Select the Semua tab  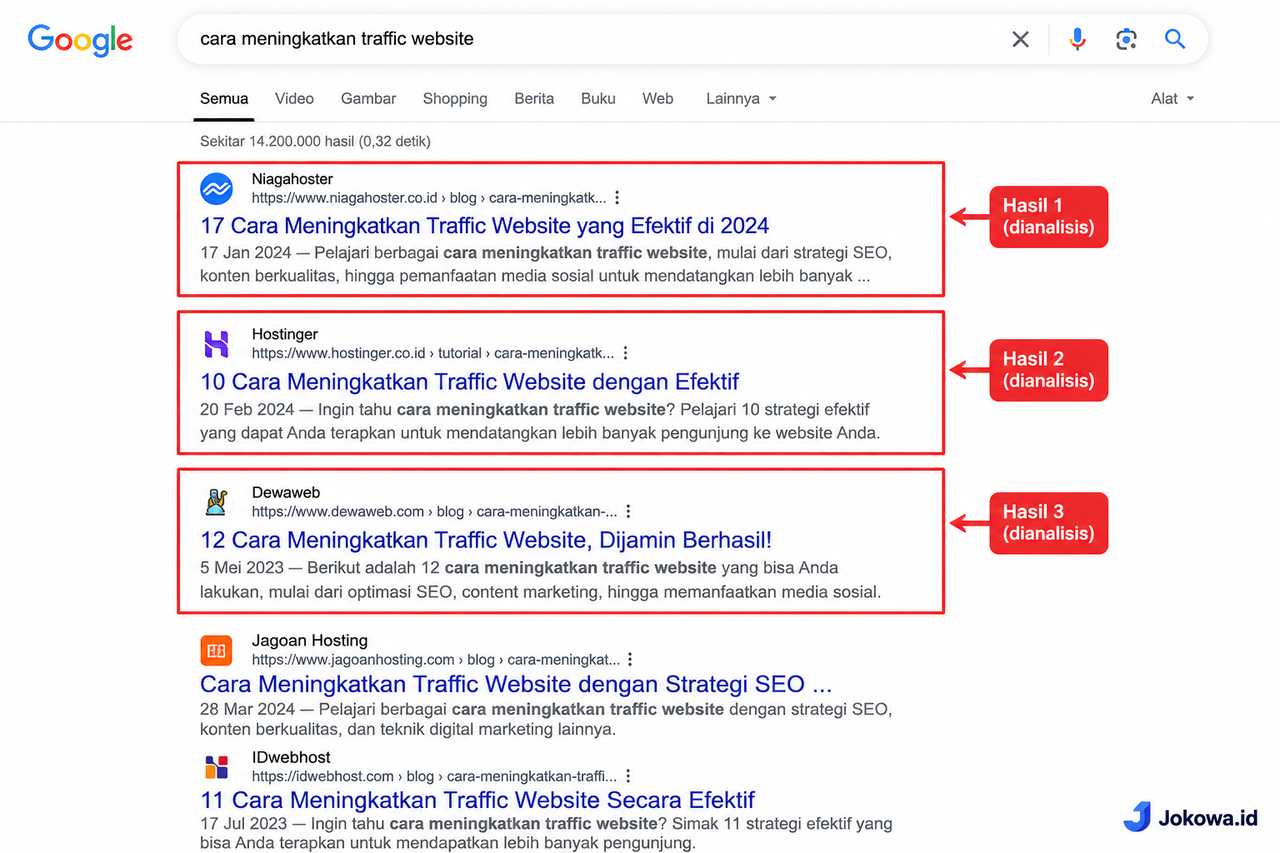(x=224, y=98)
